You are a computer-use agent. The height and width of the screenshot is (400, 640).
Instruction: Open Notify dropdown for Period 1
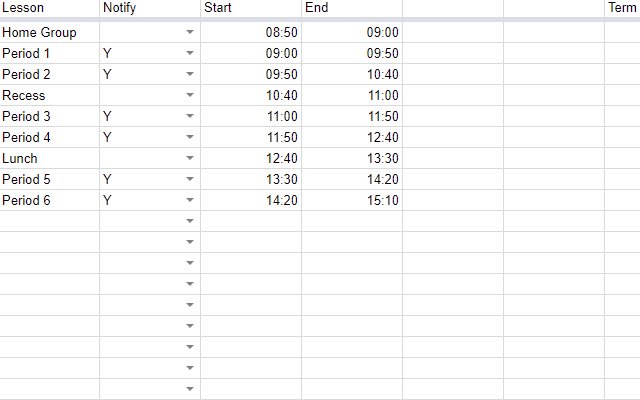tap(190, 53)
